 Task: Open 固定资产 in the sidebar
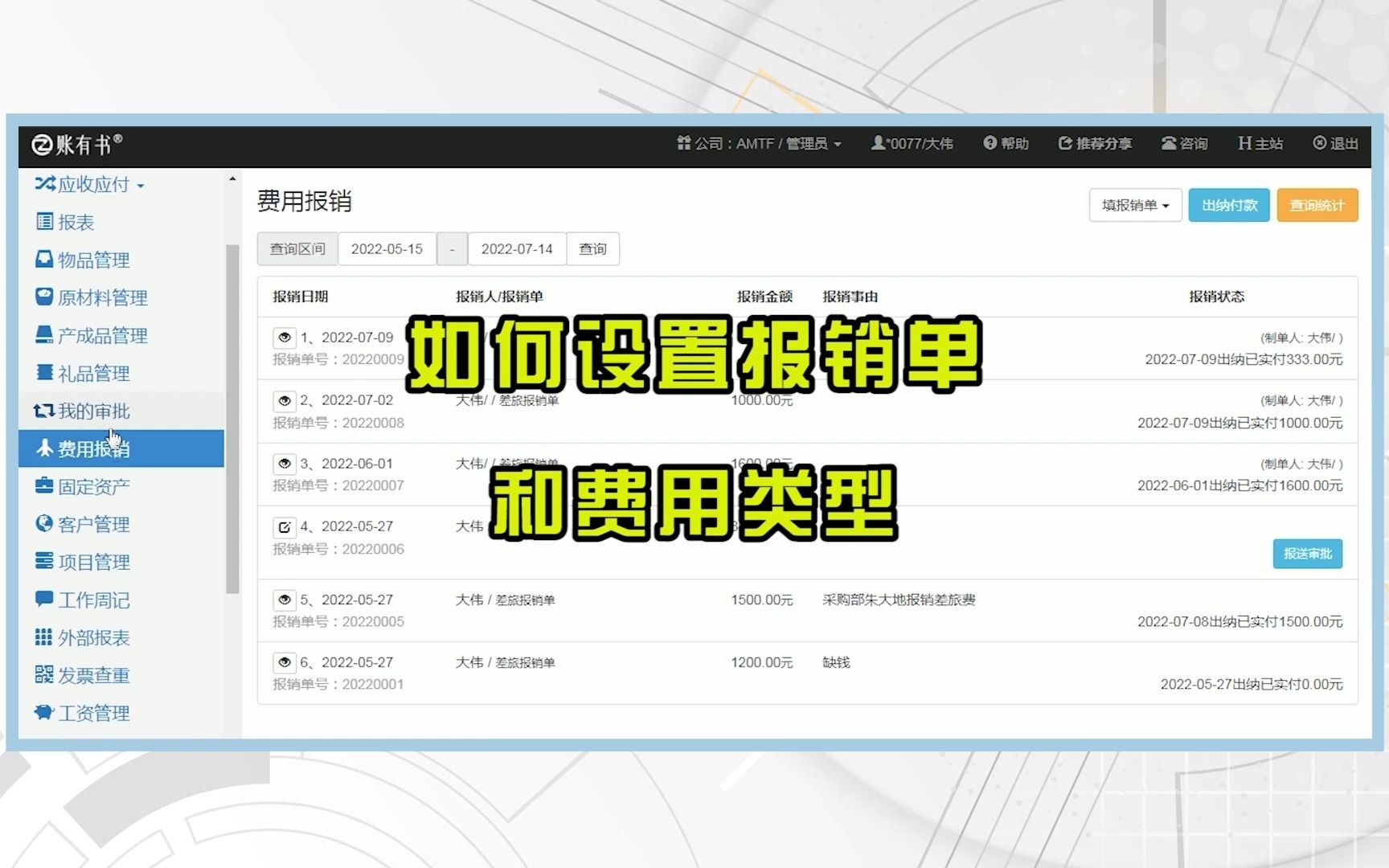(83, 487)
